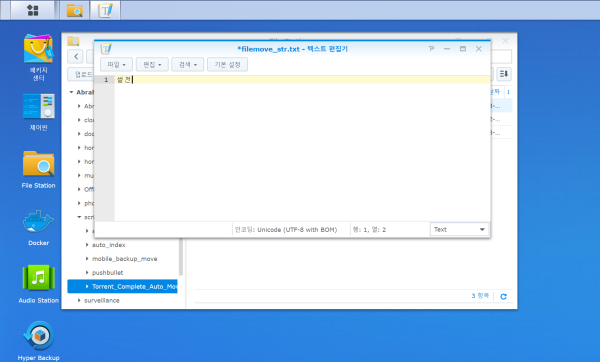This screenshot has height=362, width=600.
Task: Open column options in File Station header
Action: pos(508,92)
